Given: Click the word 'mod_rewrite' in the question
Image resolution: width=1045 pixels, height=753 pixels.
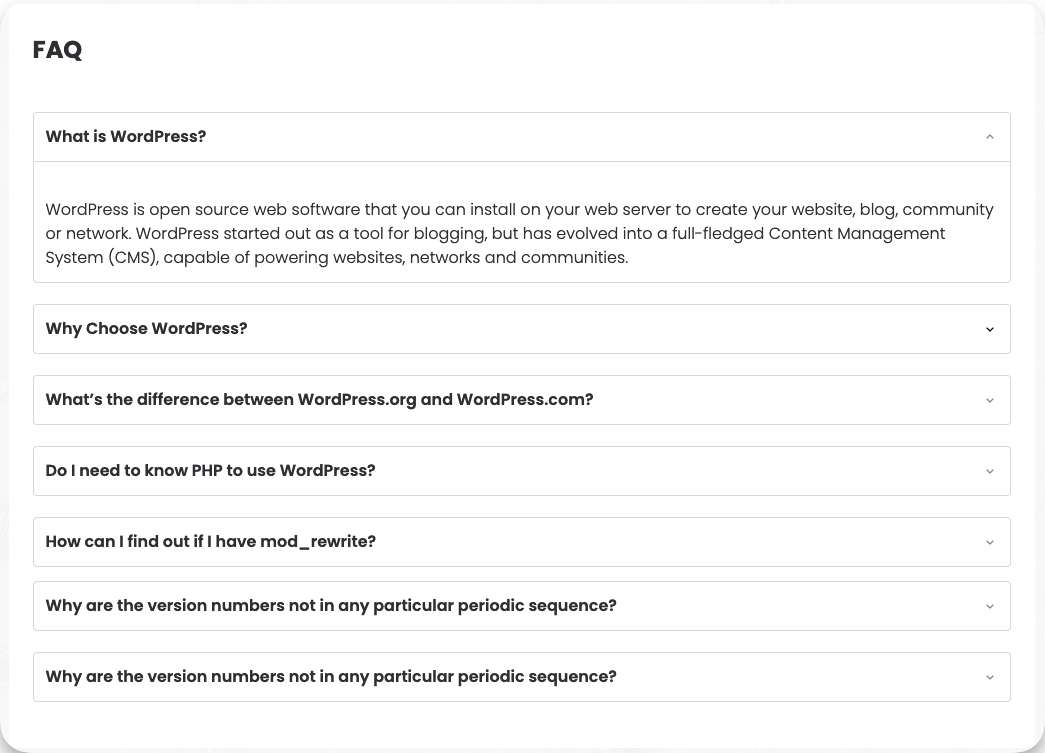Looking at the screenshot, I should pos(318,542).
